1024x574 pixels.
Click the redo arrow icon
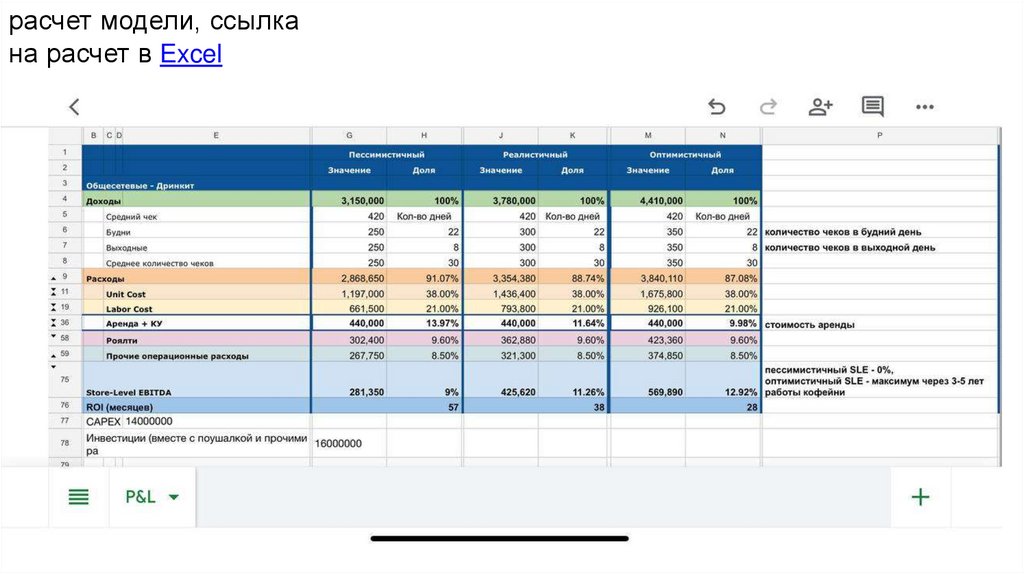769,106
